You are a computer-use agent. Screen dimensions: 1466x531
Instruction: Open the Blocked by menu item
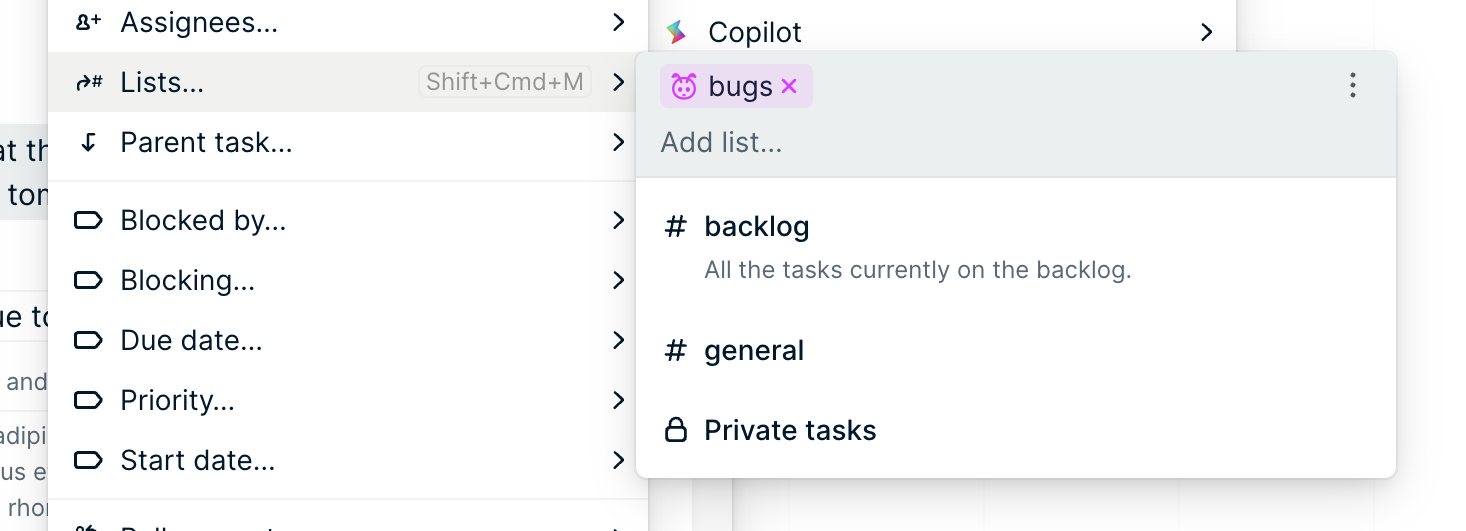click(x=203, y=221)
